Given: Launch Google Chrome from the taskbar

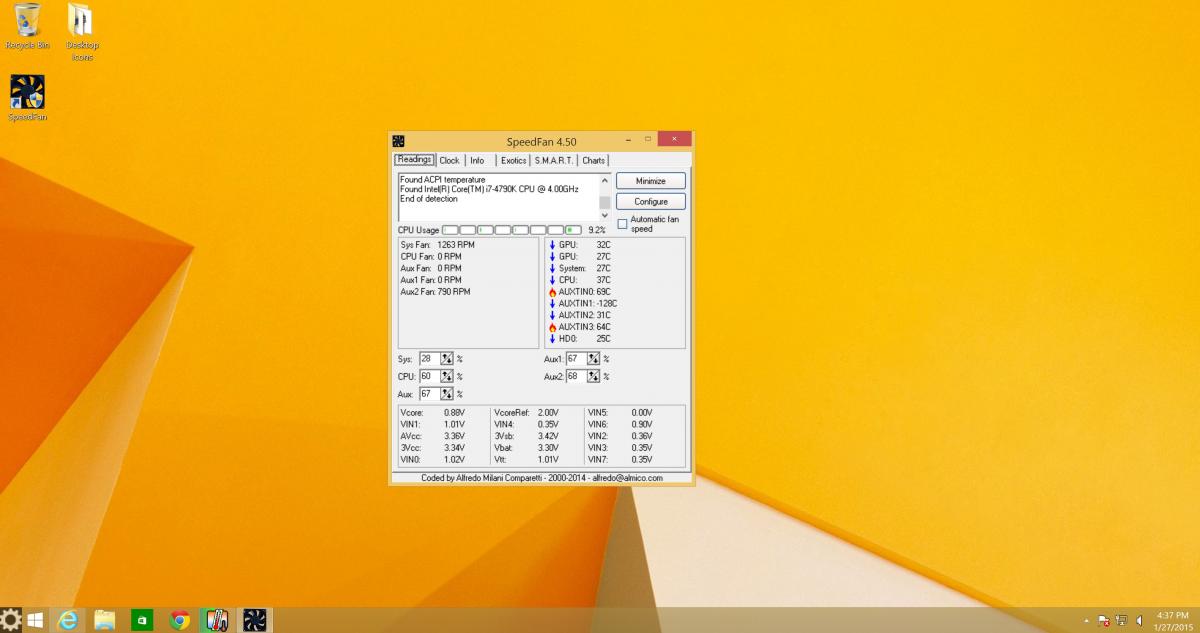Looking at the screenshot, I should pyautogui.click(x=180, y=620).
